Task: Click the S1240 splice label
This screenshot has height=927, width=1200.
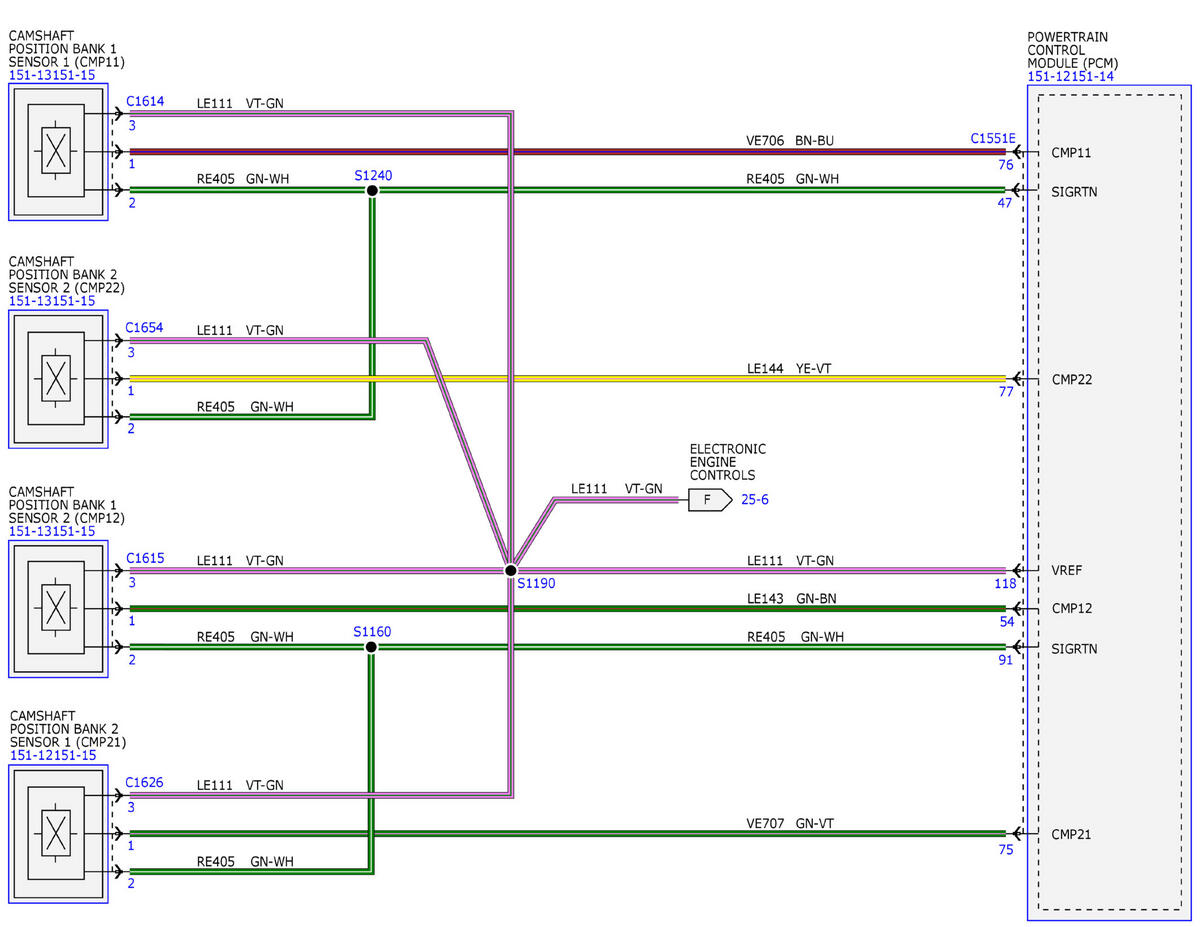Action: (x=373, y=175)
